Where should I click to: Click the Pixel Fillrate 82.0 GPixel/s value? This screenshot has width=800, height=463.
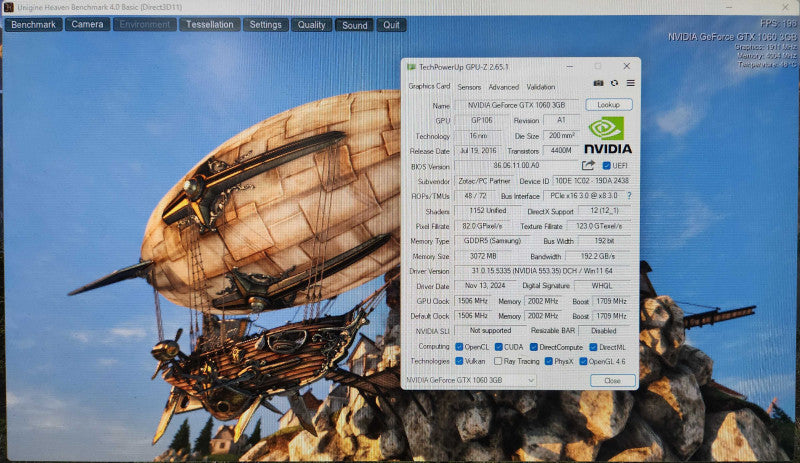(482, 226)
